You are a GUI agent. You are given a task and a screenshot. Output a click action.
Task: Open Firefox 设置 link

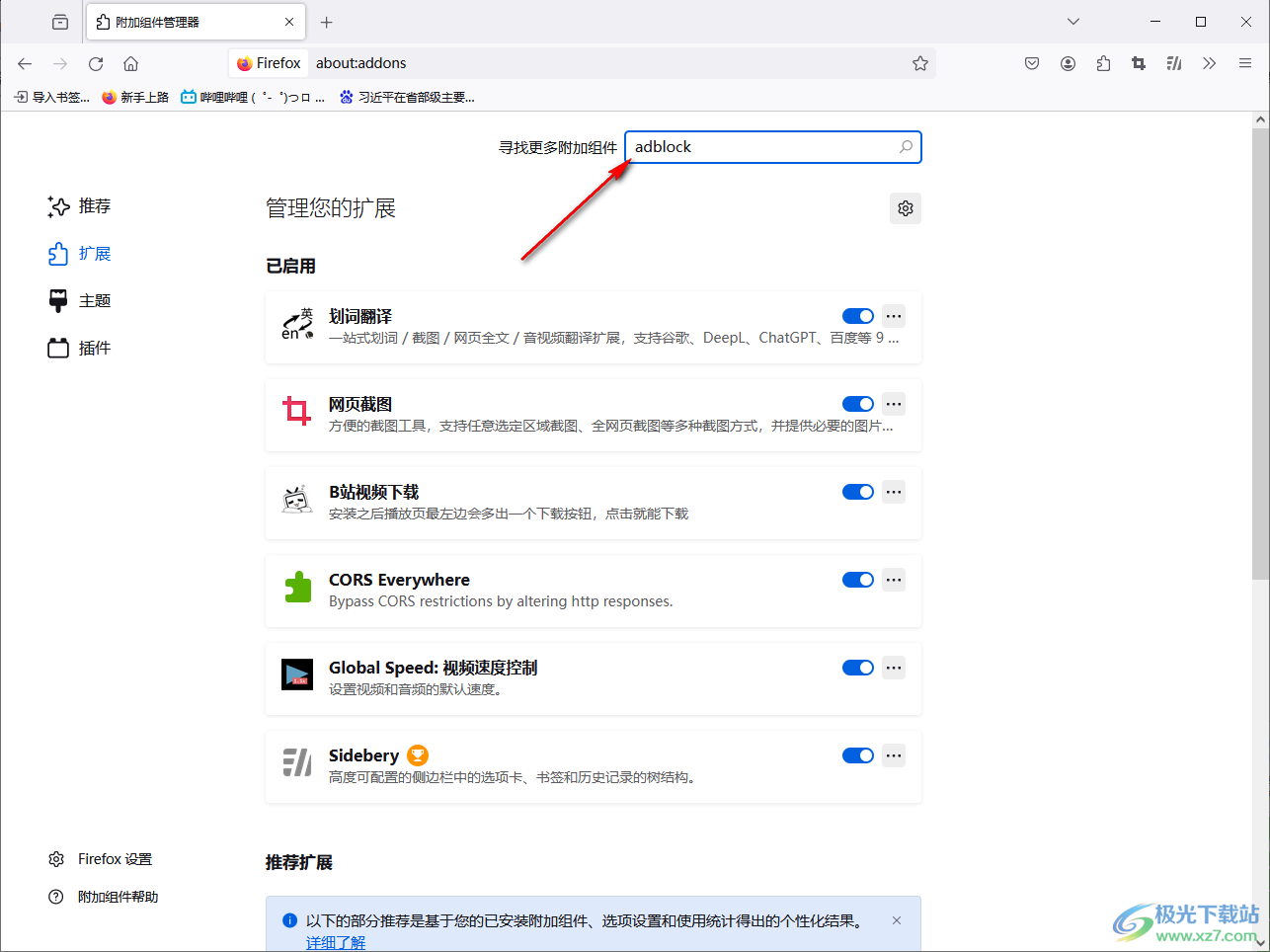pyautogui.click(x=100, y=859)
